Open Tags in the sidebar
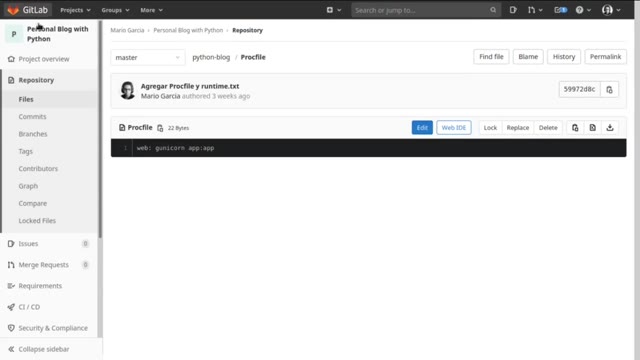Viewport: 640px width, 360px height. coord(25,151)
